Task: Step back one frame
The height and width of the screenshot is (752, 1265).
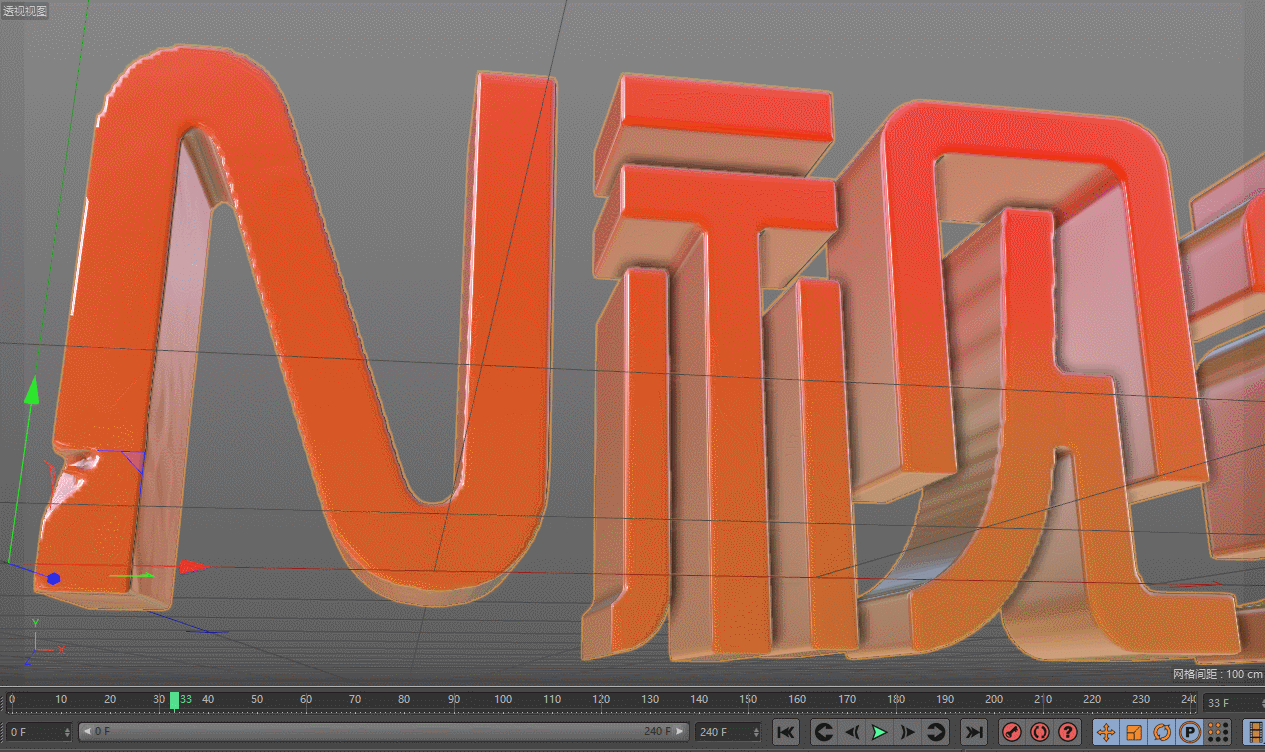Action: coord(851,732)
